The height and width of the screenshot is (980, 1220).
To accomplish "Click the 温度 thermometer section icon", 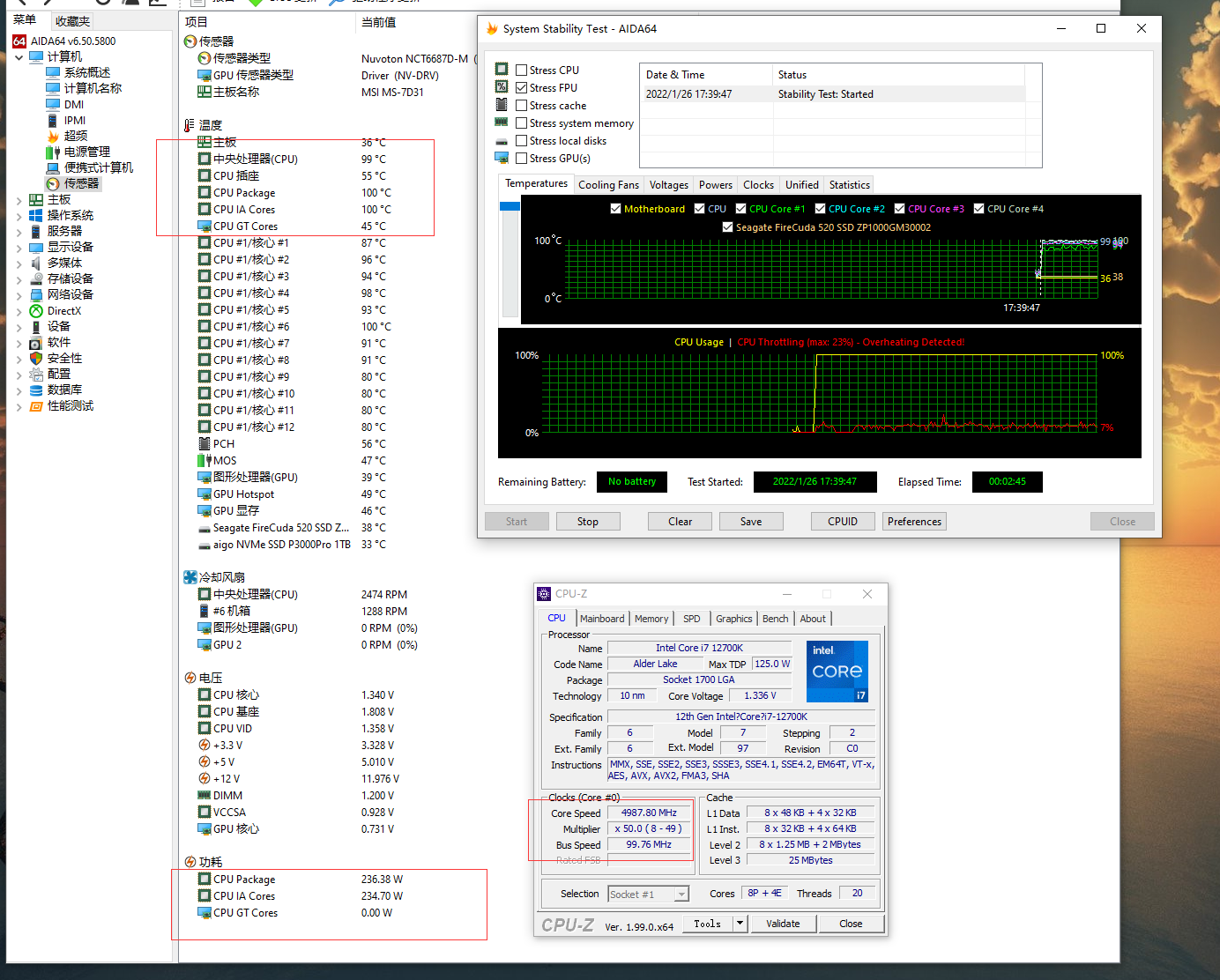I will click(x=190, y=125).
